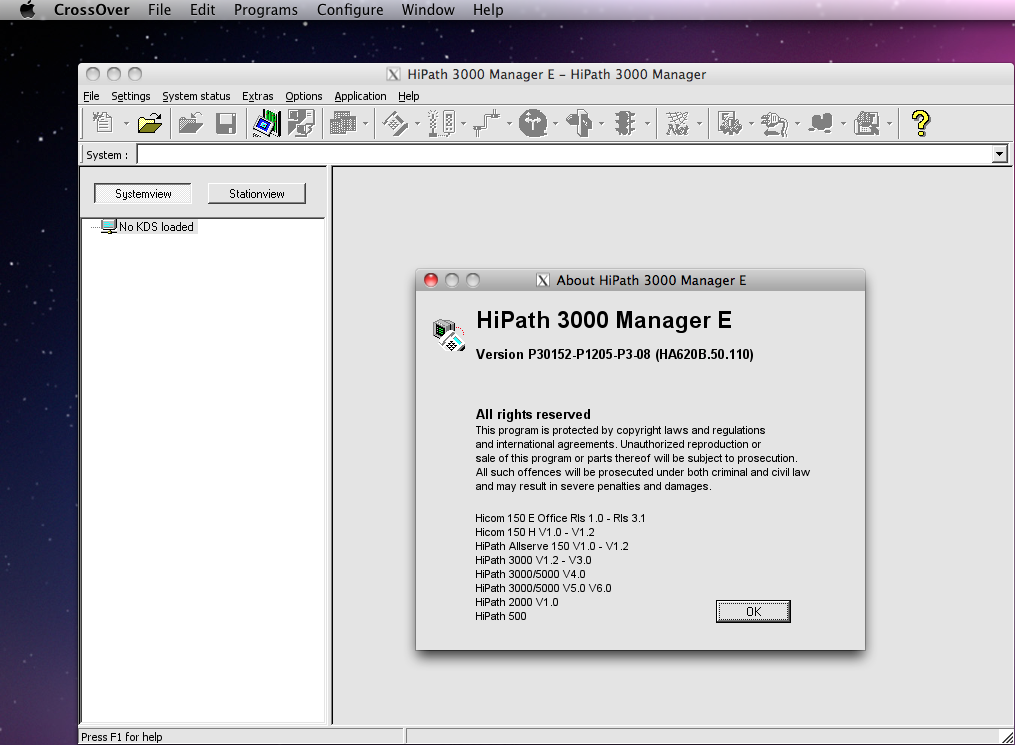The height and width of the screenshot is (745, 1015).
Task: Click the antenna and phone toolbar icon
Action: pos(441,123)
